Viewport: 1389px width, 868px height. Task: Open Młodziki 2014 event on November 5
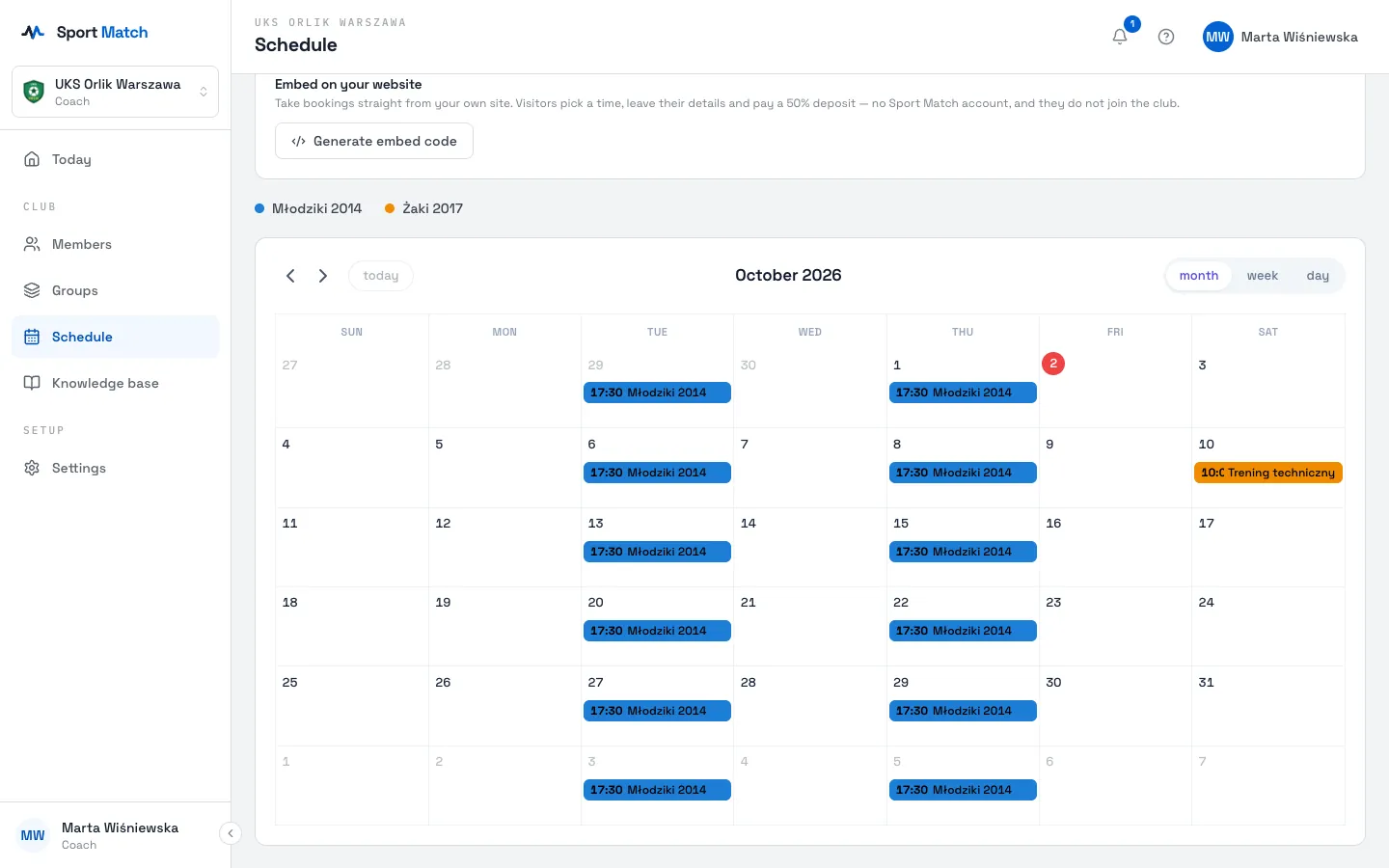963,790
